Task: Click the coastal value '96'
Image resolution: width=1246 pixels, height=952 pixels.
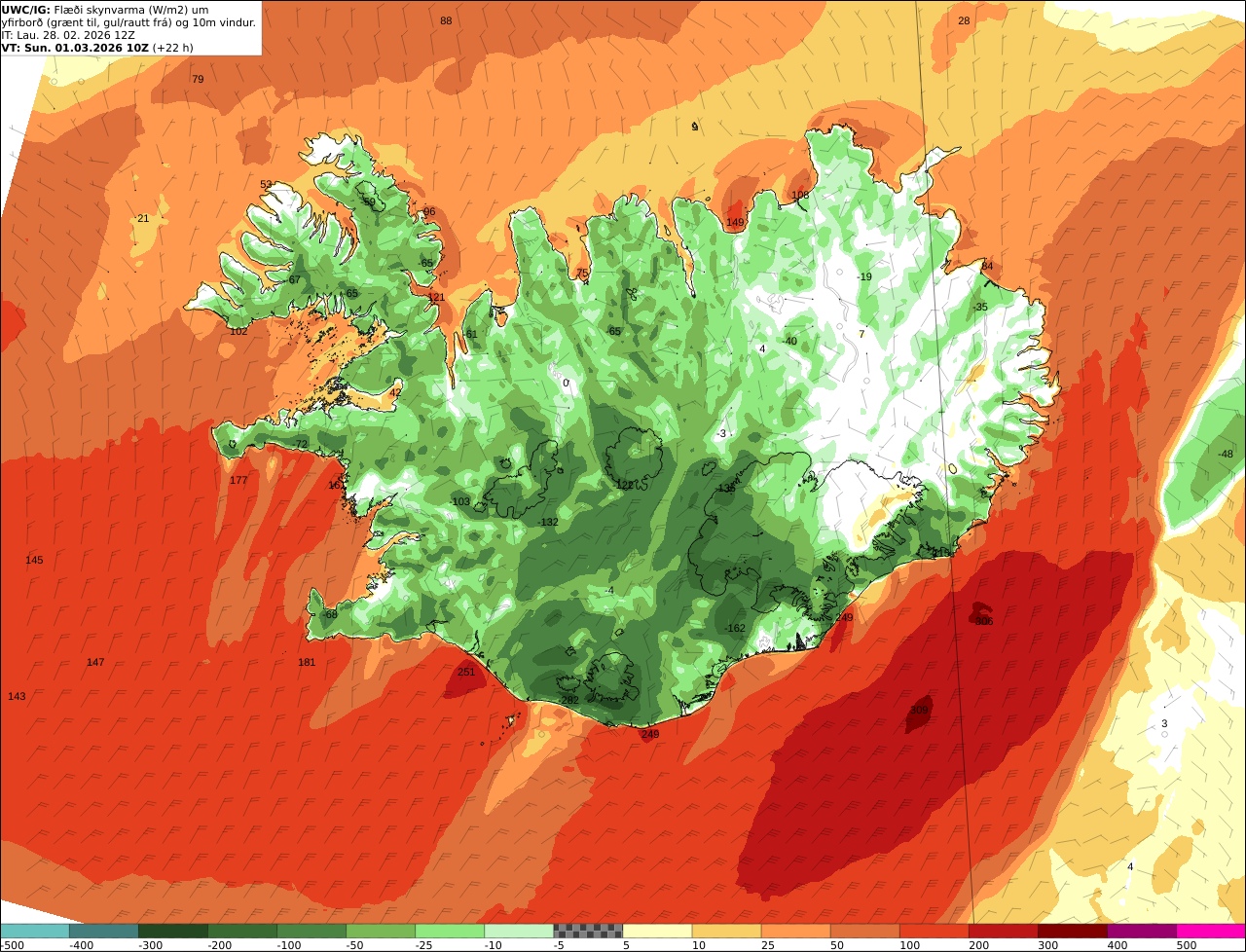Action: tap(429, 211)
